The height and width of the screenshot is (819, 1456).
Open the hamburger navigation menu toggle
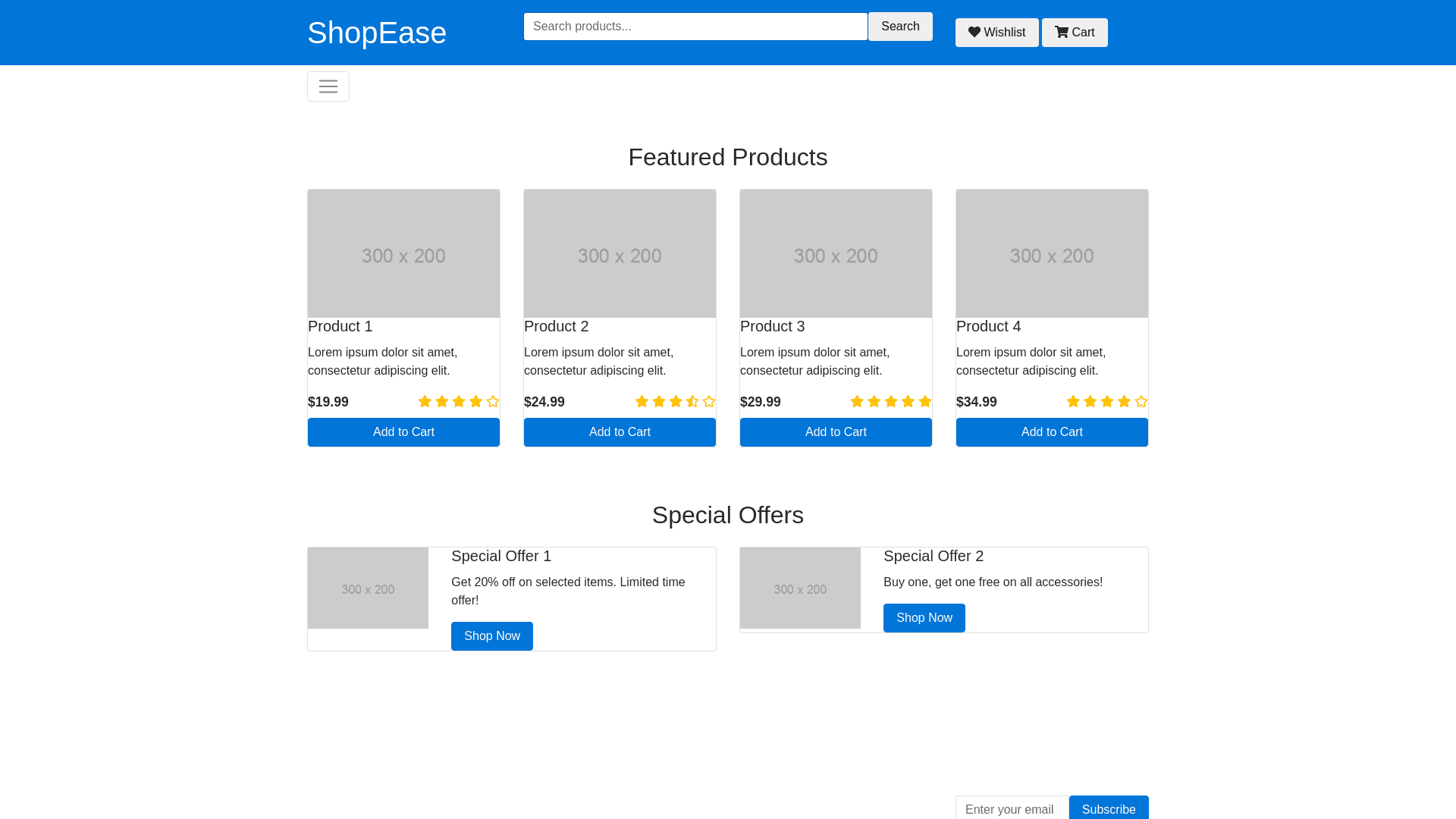[328, 86]
